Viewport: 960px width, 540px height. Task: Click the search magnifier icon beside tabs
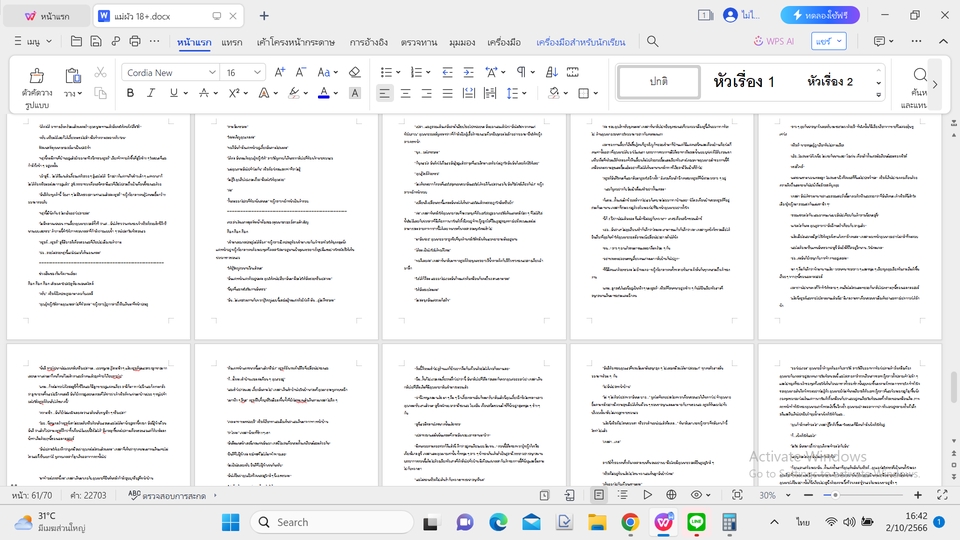point(653,41)
